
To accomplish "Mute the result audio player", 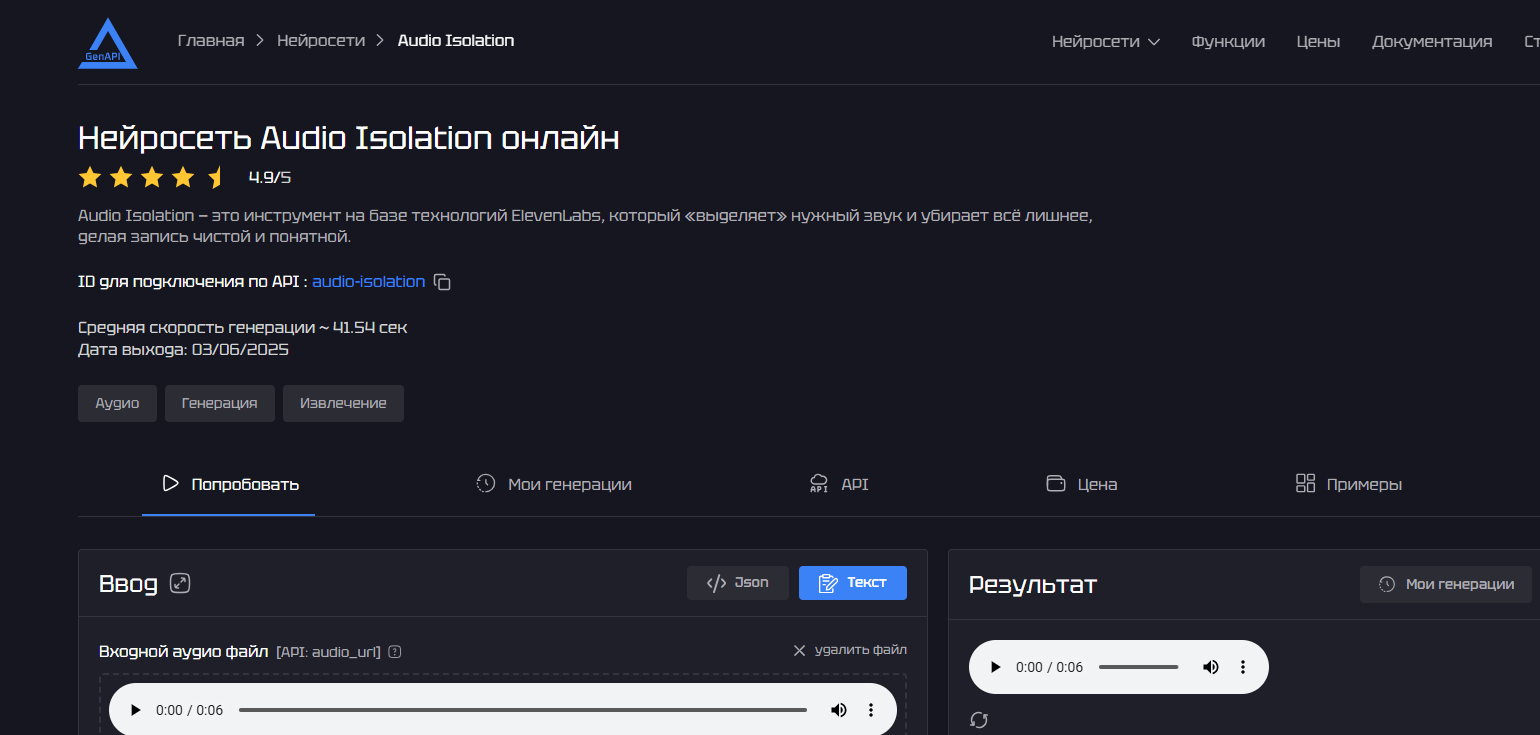I will click(x=1210, y=667).
